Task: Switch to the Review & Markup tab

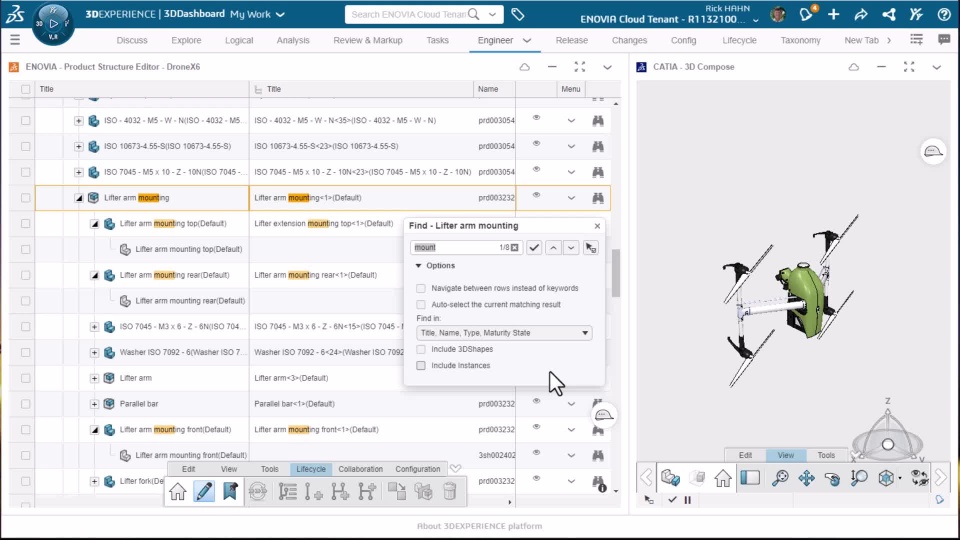Action: 367,40
